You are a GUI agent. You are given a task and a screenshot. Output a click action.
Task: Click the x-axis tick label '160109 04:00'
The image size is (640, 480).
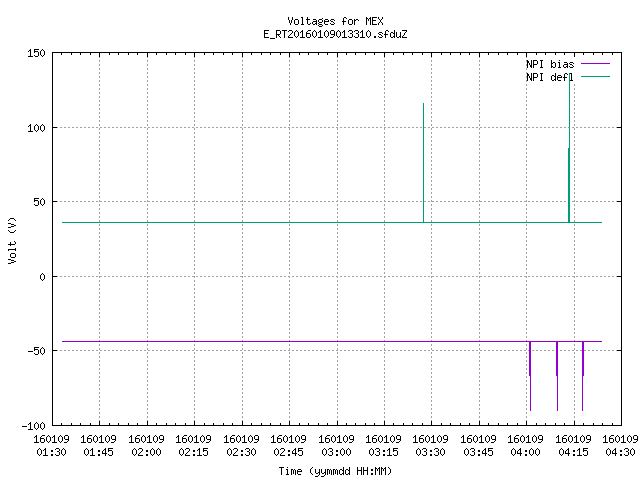tap(525, 446)
